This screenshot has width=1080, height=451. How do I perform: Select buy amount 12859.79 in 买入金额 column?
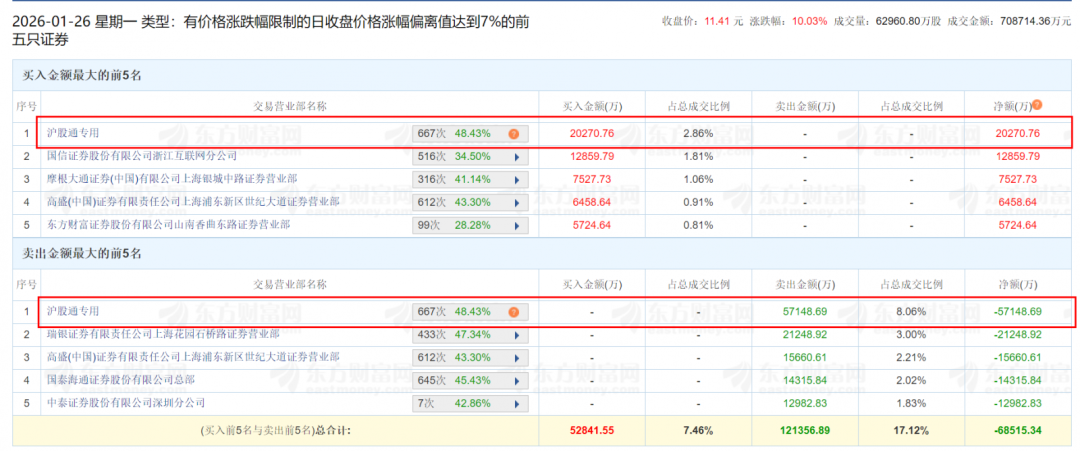[591, 156]
